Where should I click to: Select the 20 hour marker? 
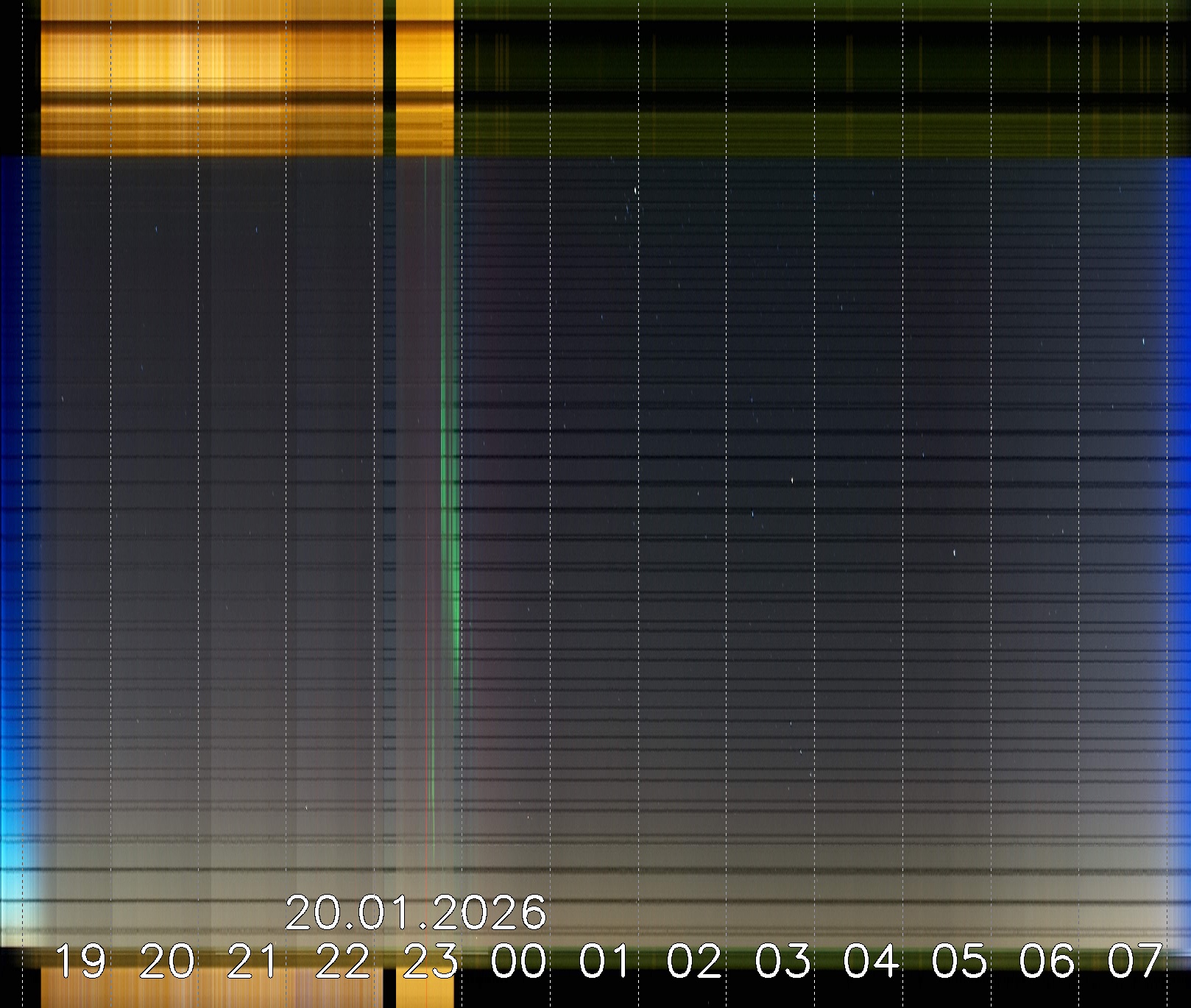(167, 962)
